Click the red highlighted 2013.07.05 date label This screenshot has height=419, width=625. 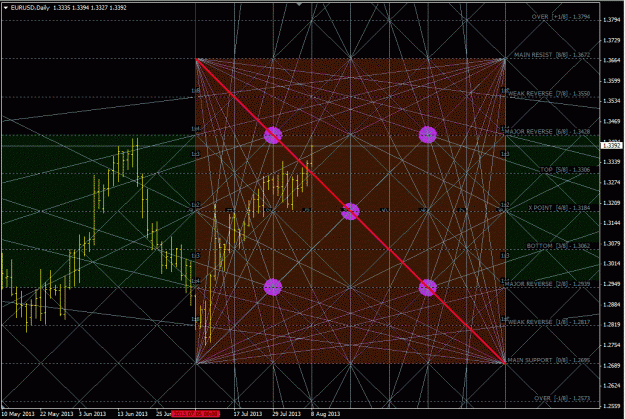tap(195, 414)
